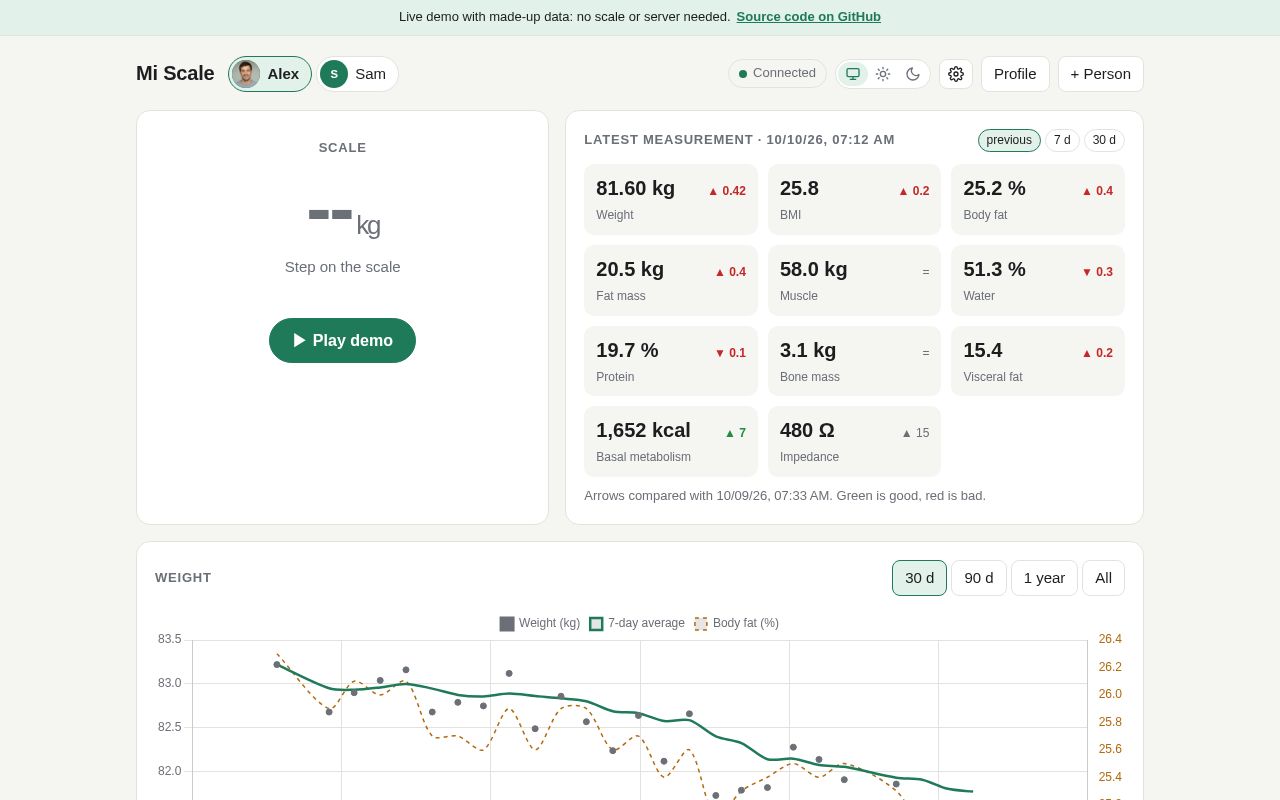Image resolution: width=1280 pixels, height=800 pixels.
Task: Select the 20.5 kg Fat mass card
Action: pos(671,280)
